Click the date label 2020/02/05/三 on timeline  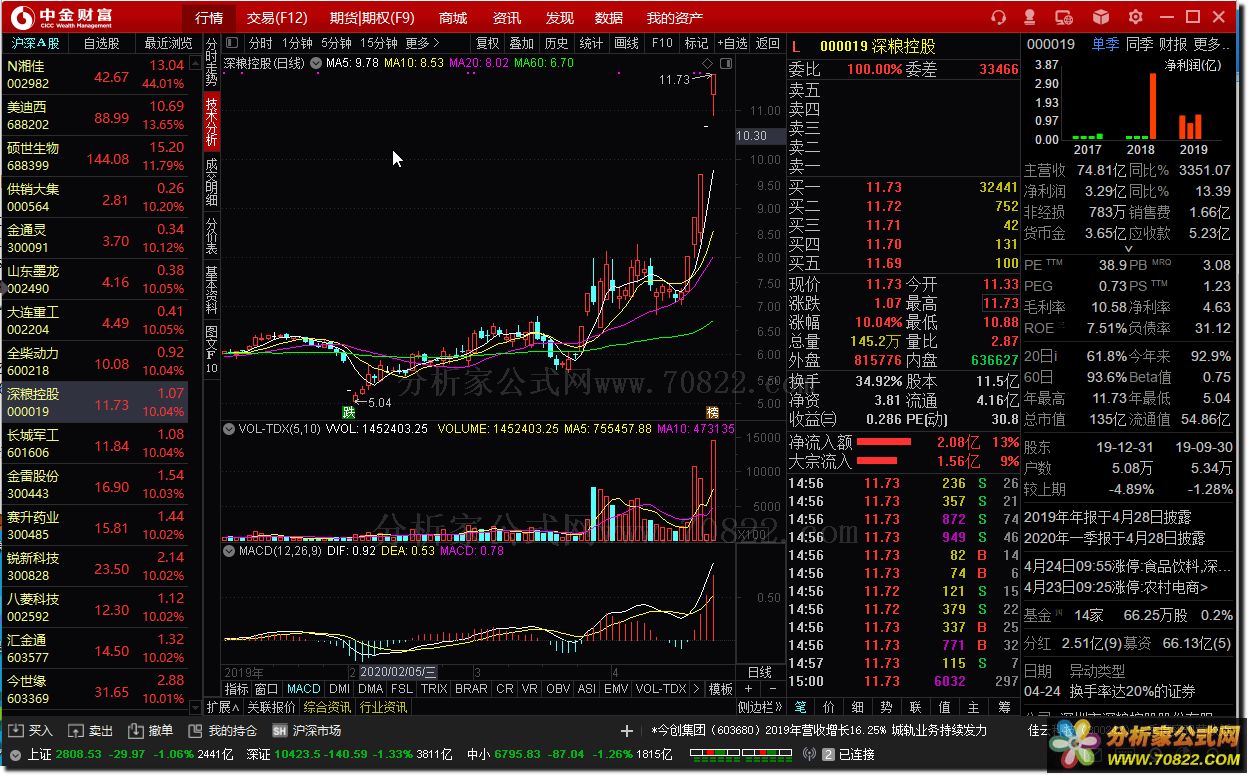coord(398,672)
